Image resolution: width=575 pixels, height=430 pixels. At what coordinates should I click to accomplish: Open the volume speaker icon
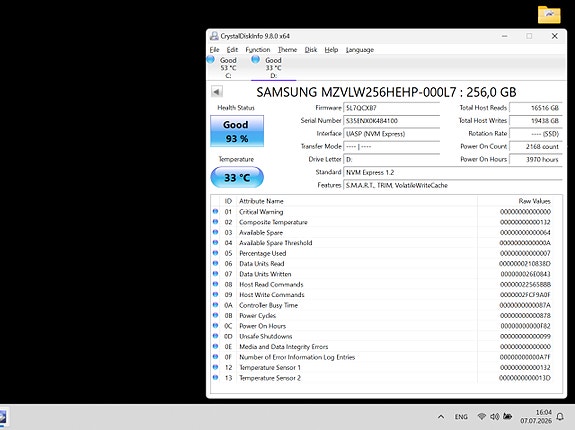tap(495, 416)
